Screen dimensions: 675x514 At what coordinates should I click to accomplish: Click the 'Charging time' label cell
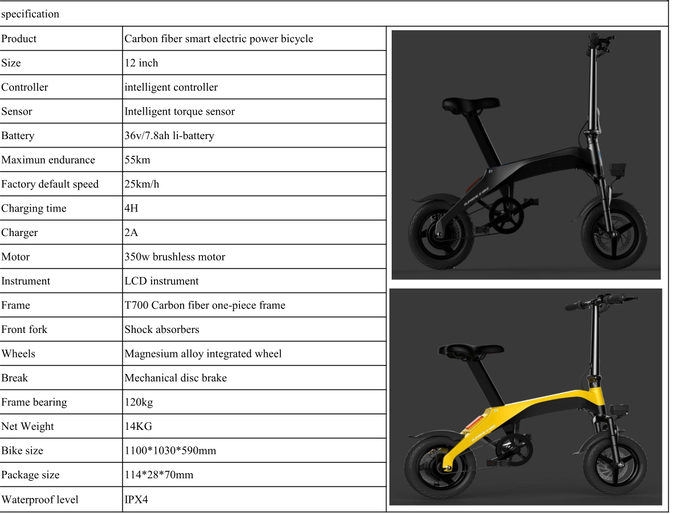pos(61,208)
